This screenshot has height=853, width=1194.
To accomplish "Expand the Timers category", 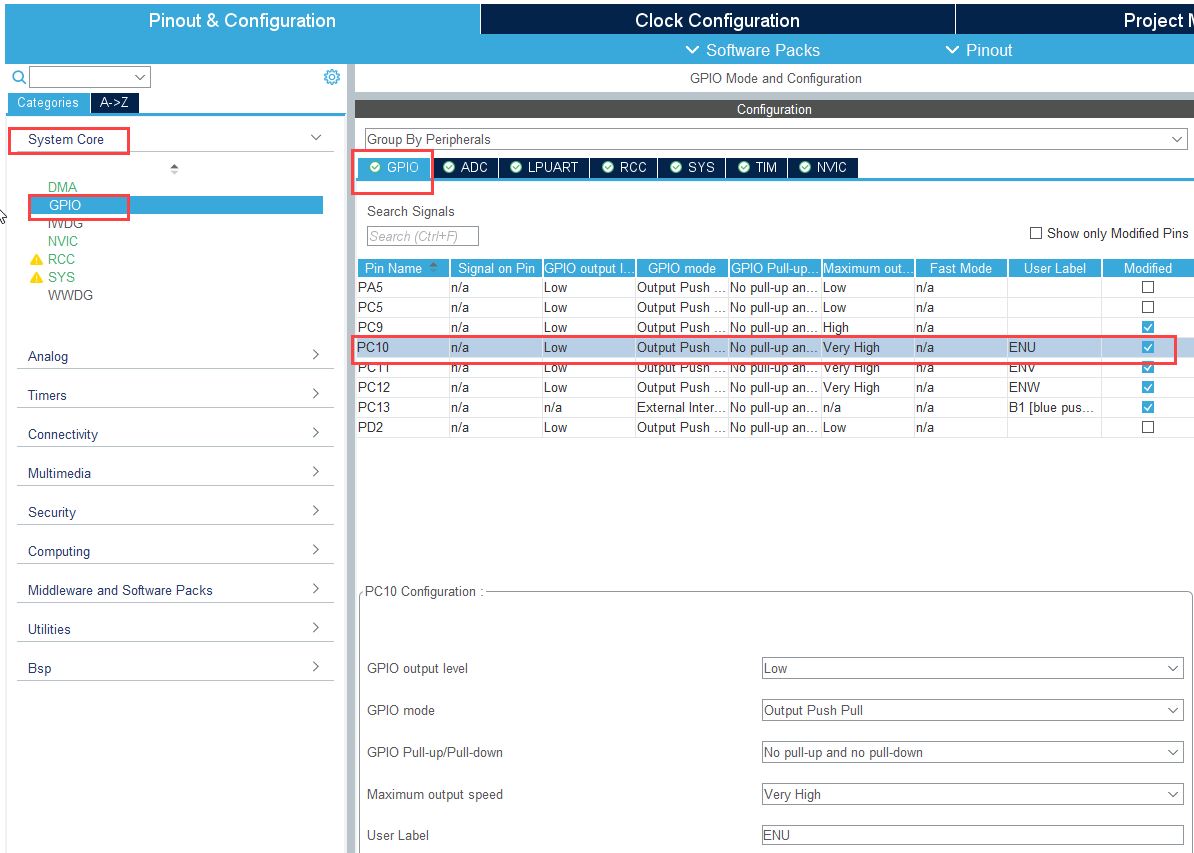I will [175, 395].
